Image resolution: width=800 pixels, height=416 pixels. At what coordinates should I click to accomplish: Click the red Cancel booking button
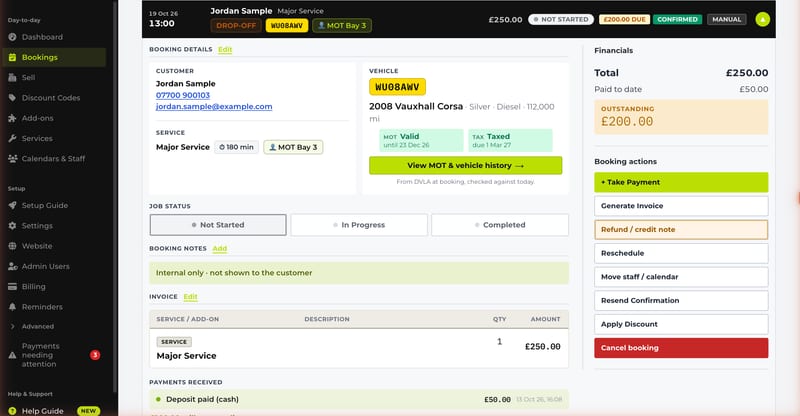pyautogui.click(x=681, y=348)
